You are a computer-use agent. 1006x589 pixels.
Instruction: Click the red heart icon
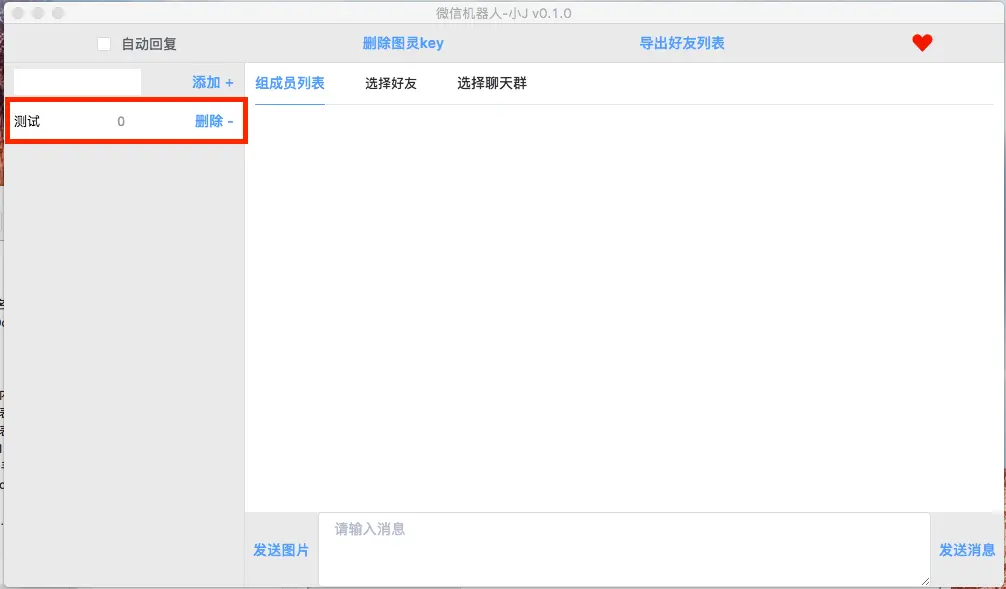[x=921, y=43]
